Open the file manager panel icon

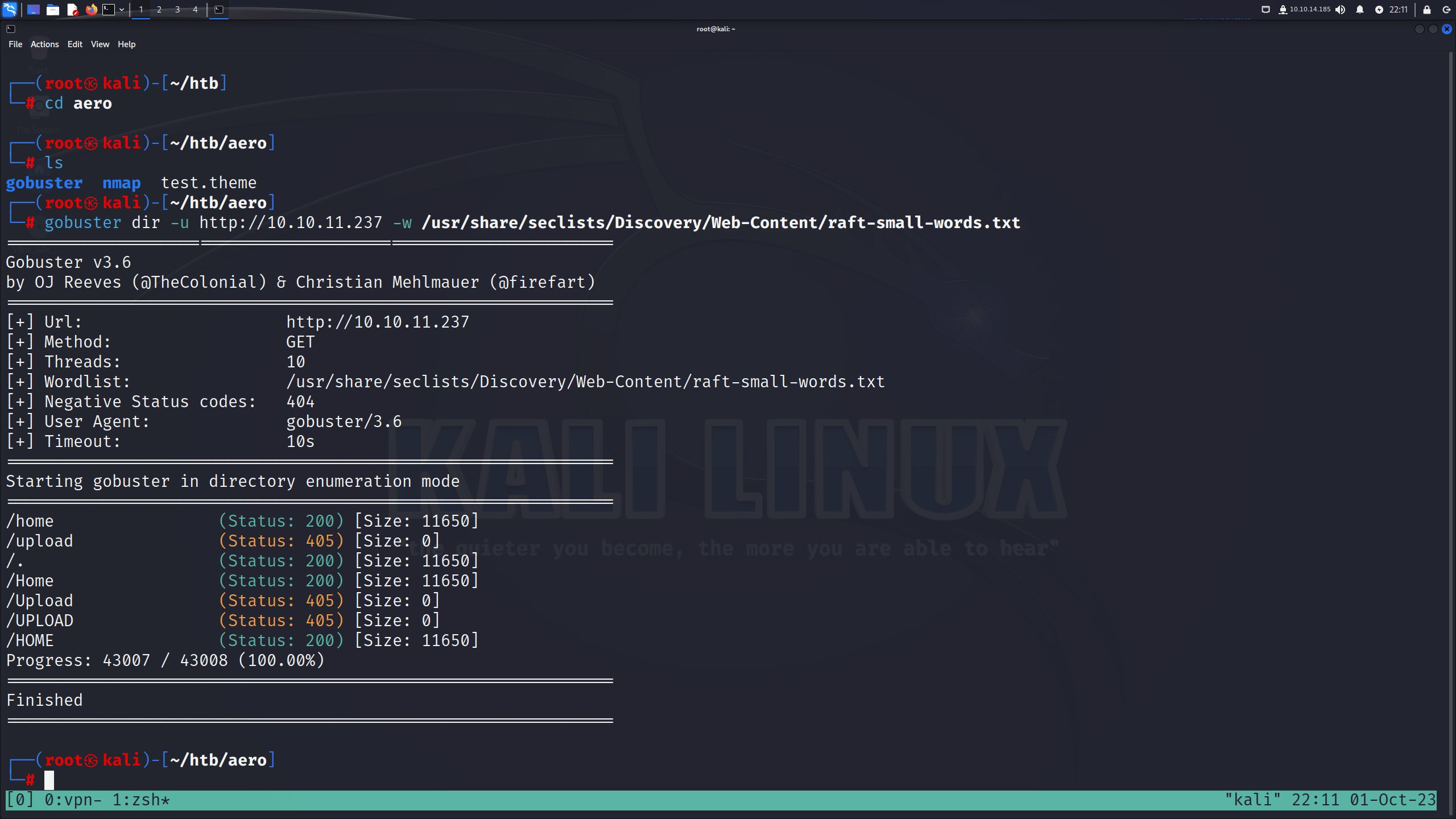click(x=53, y=9)
